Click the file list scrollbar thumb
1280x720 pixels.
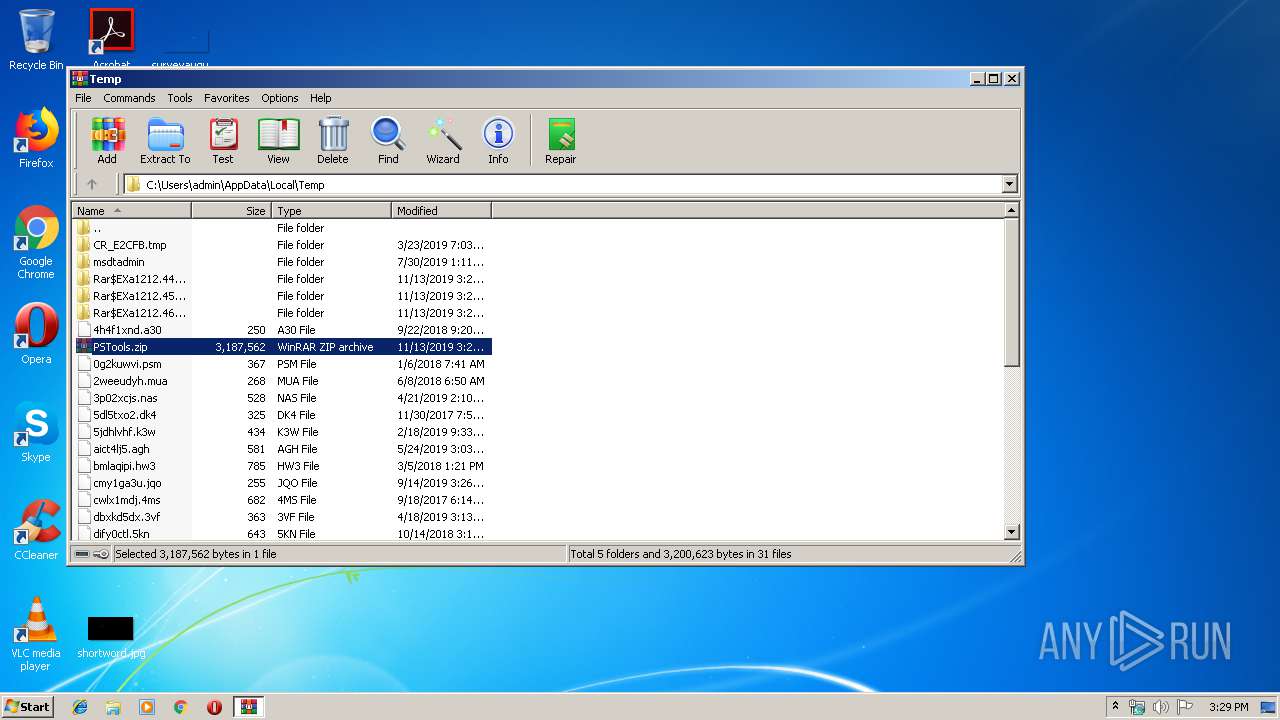(1011, 292)
